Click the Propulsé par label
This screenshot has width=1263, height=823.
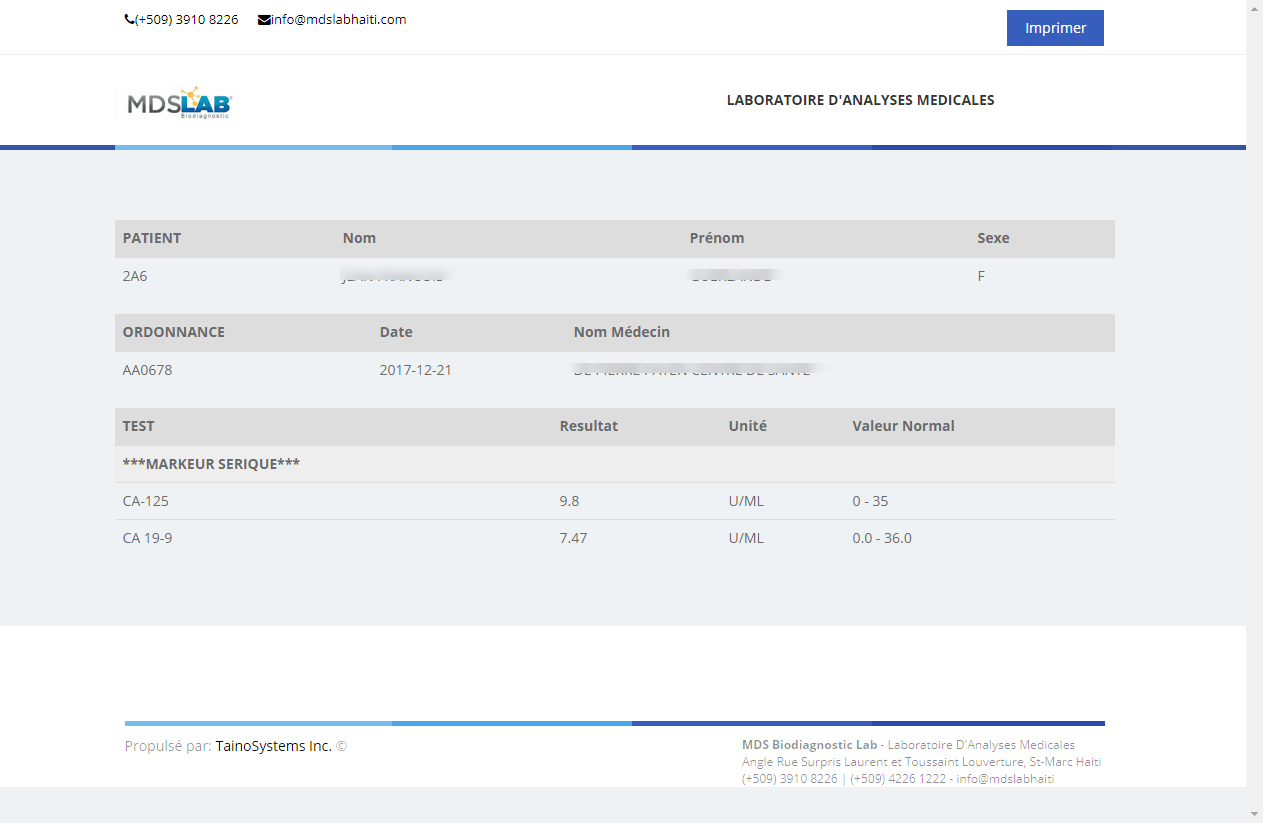(168, 746)
